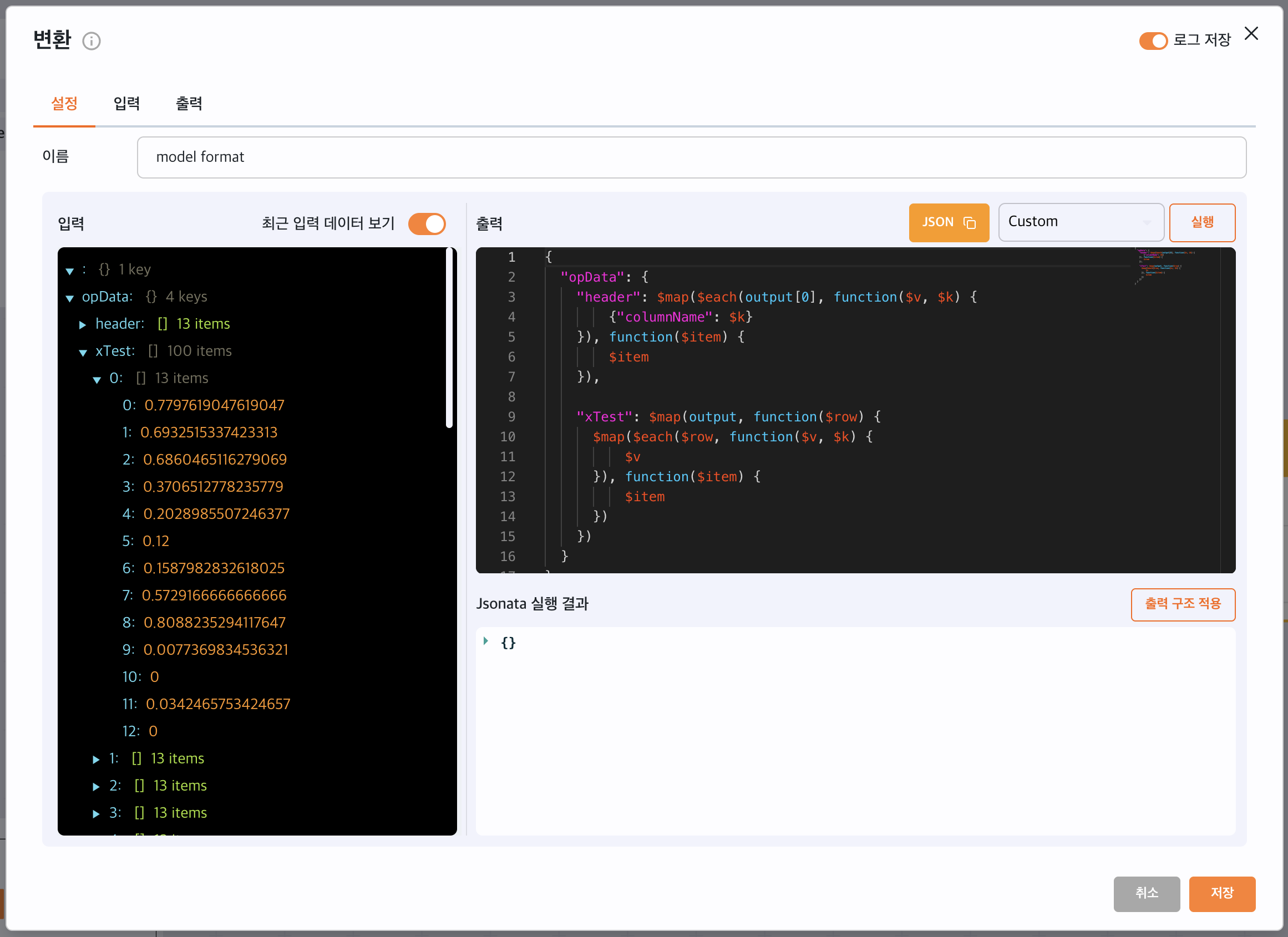The width and height of the screenshot is (1288, 937).
Task: Click the 출력 구조 적용 button
Action: pos(1183,604)
